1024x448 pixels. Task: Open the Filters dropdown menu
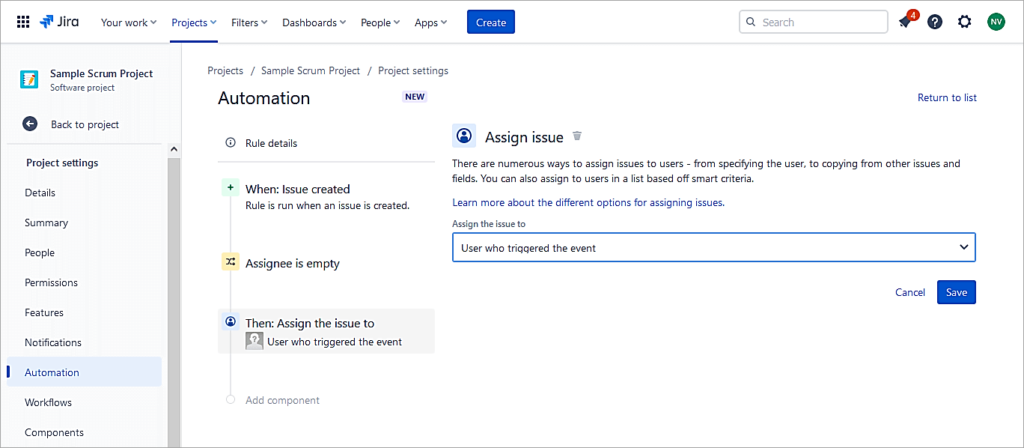tap(249, 22)
